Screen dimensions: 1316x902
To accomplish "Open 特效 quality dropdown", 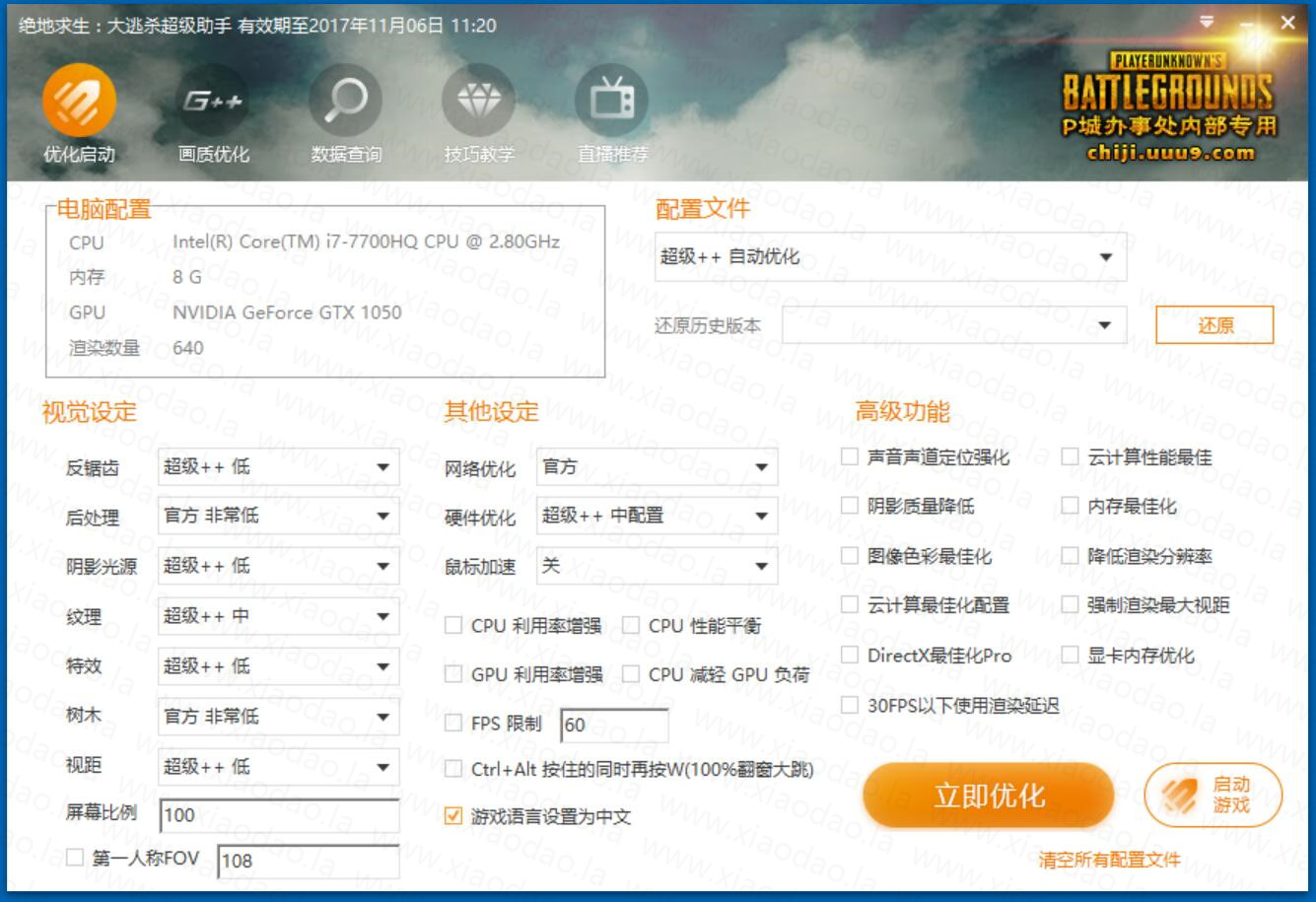I will point(279,666).
